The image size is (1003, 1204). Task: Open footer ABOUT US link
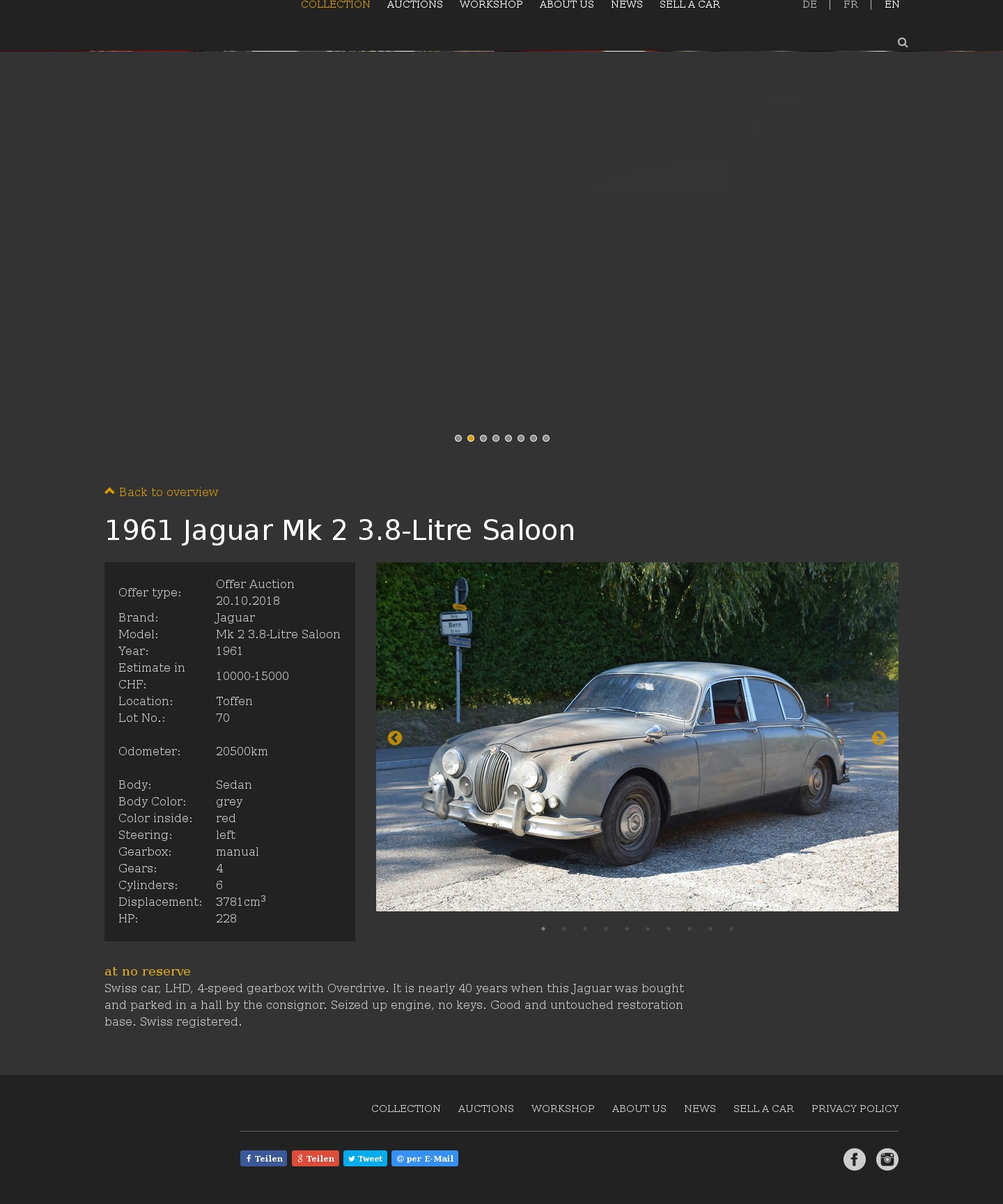pos(639,1109)
